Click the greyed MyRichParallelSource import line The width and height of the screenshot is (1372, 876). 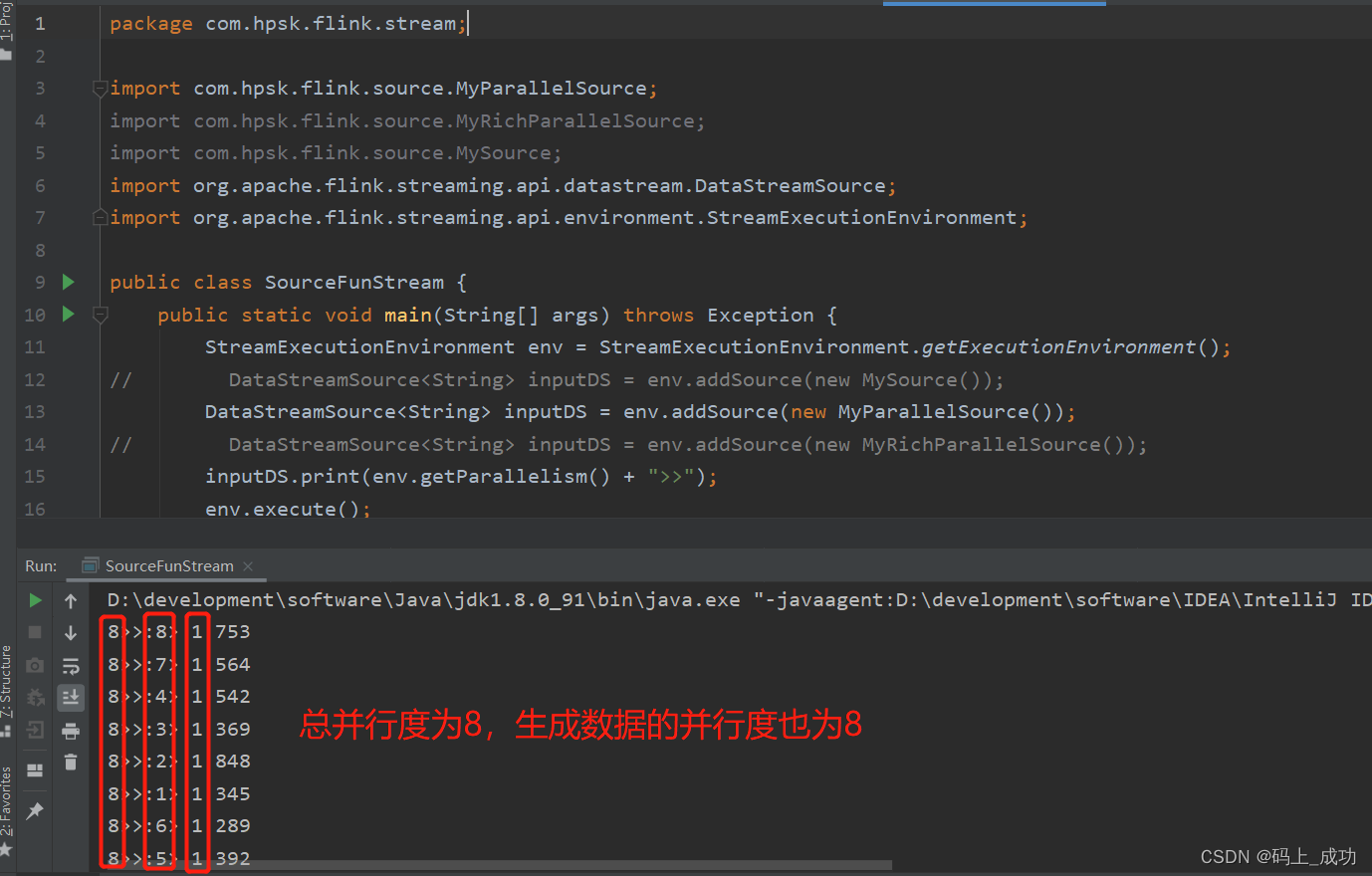[407, 120]
